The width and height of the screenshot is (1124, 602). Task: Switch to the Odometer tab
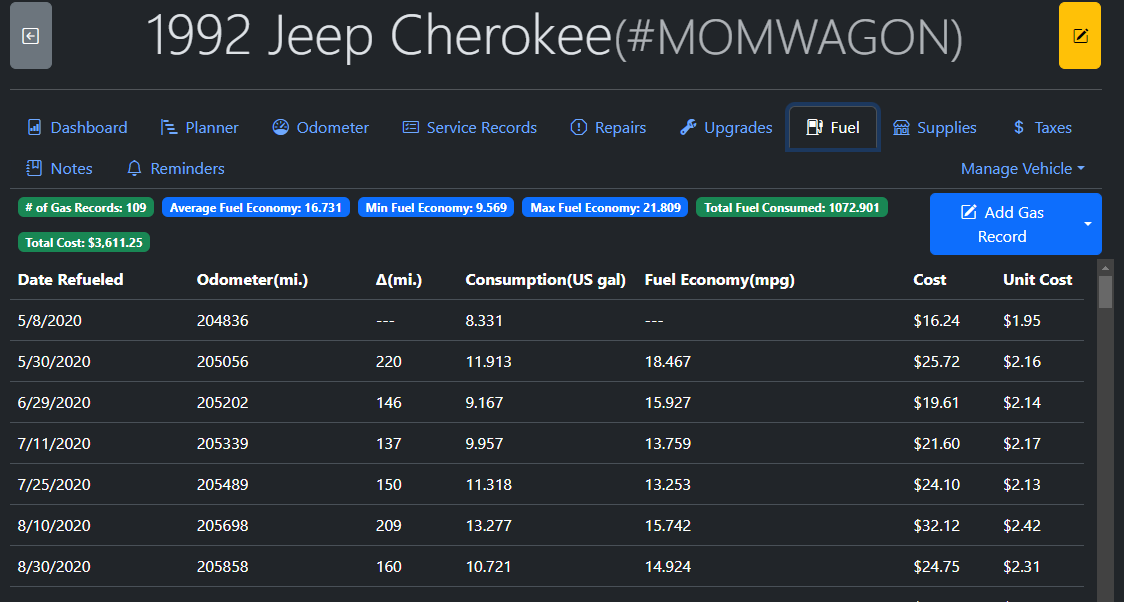click(320, 128)
